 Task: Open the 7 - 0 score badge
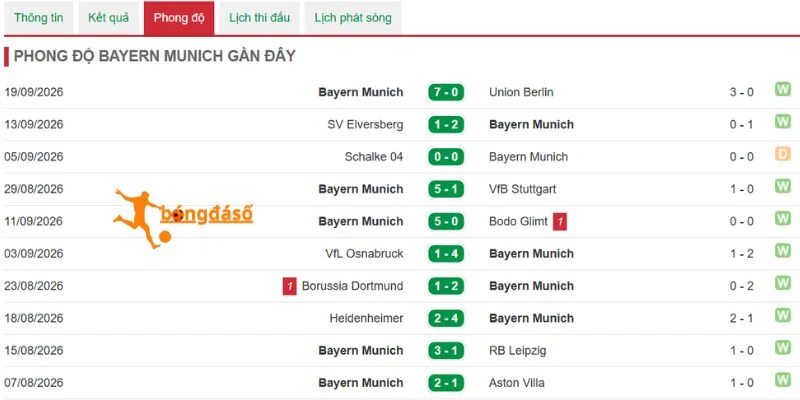pyautogui.click(x=446, y=92)
